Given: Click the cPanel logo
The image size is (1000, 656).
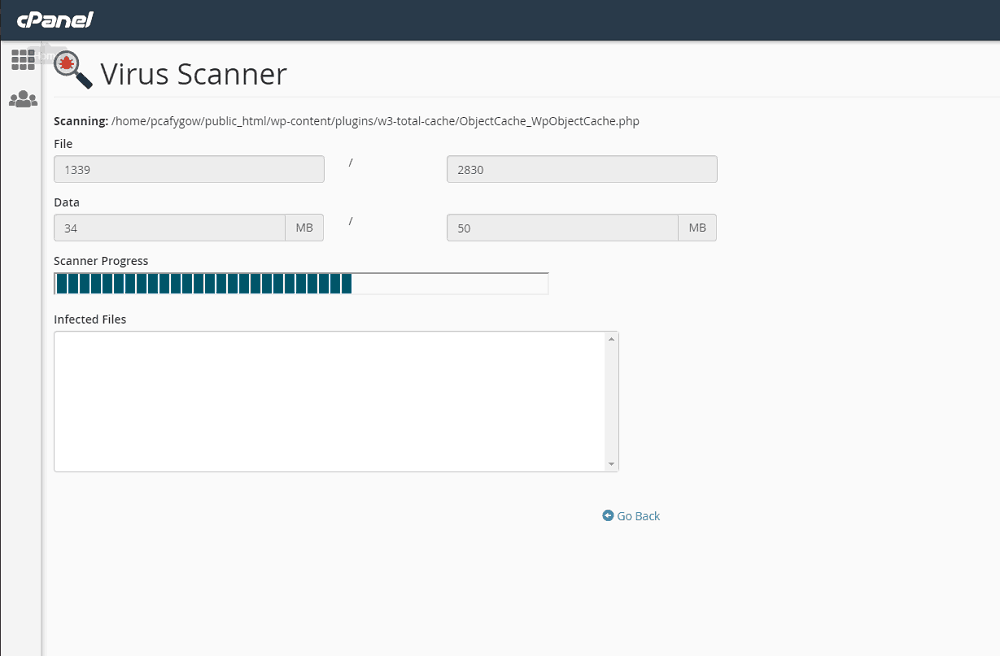Looking at the screenshot, I should 55,20.
